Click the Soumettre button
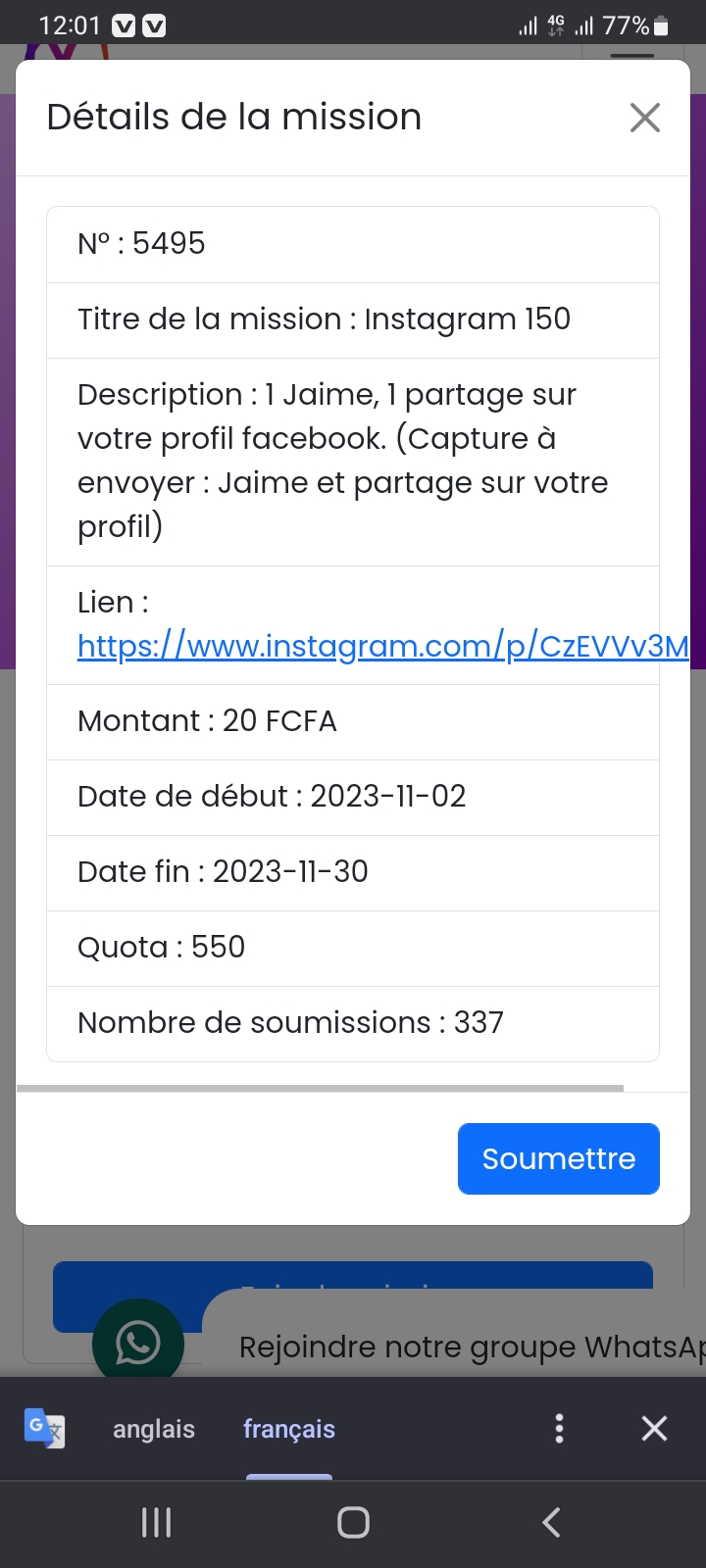 (x=558, y=1158)
